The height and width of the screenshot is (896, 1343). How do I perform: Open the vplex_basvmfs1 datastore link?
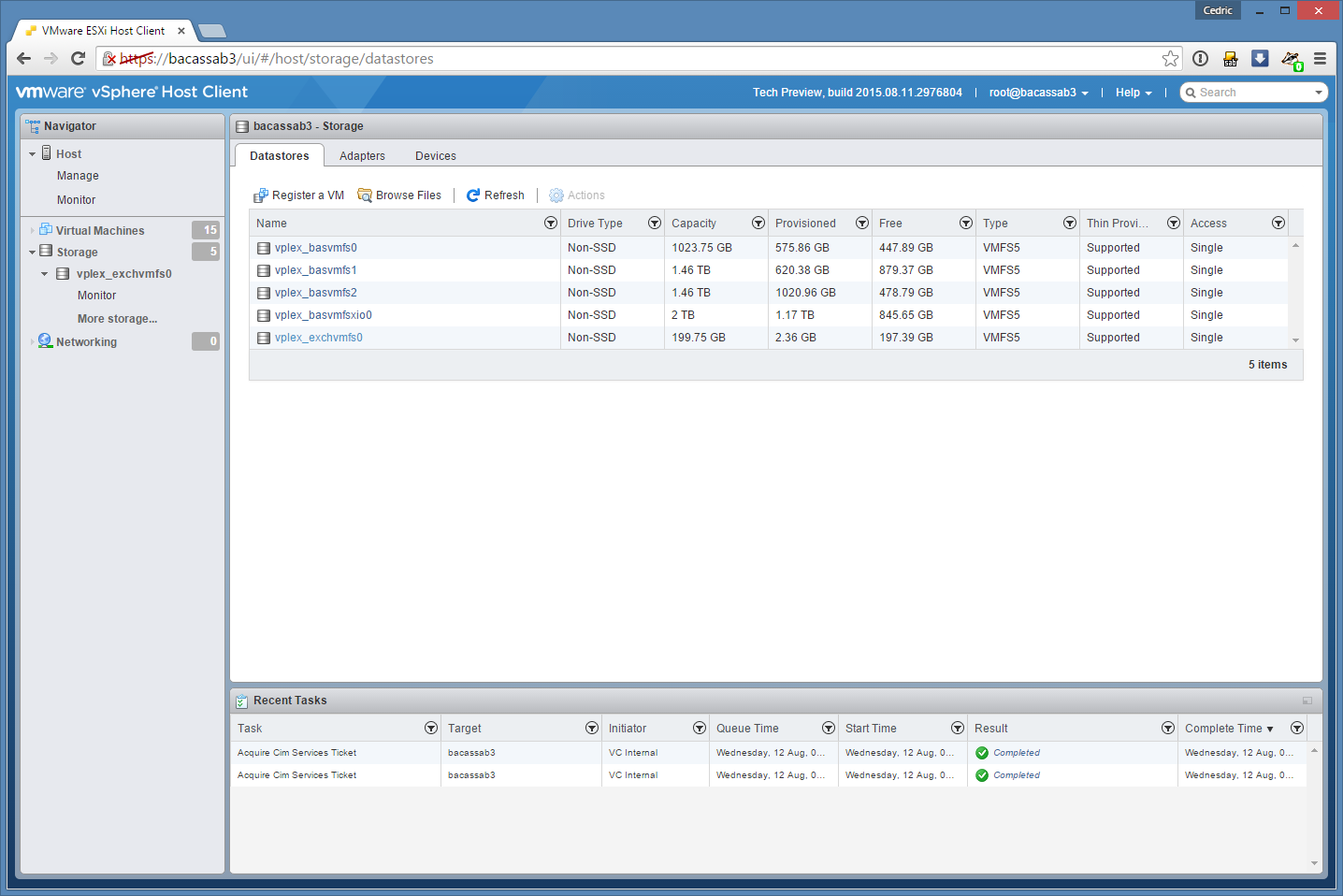coord(315,270)
